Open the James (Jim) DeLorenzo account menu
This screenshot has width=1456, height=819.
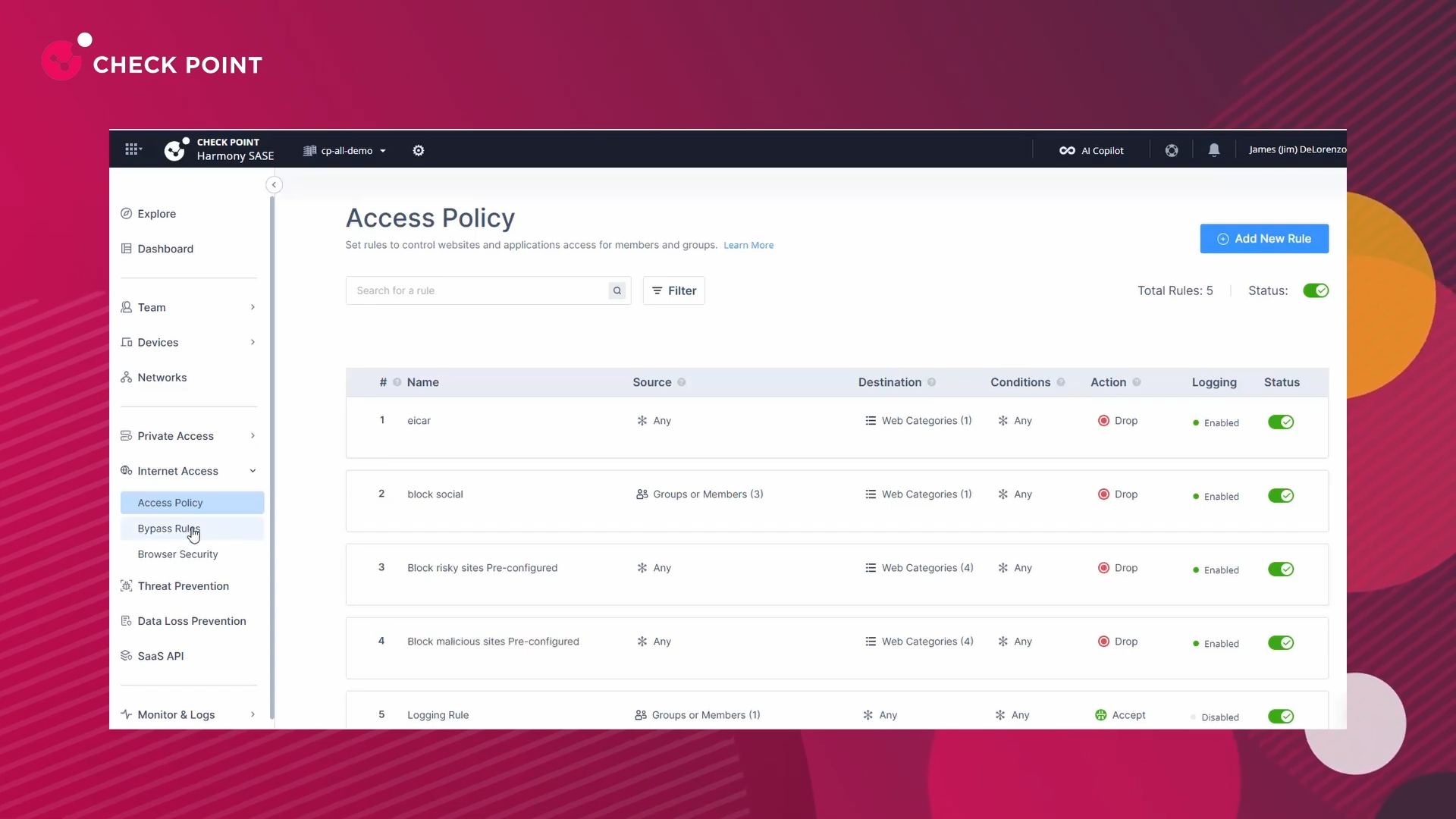[x=1298, y=149]
